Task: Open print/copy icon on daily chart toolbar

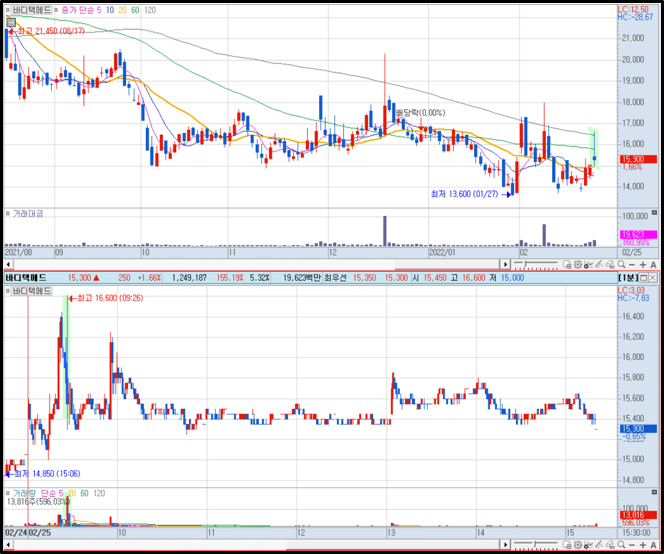Action: (x=568, y=264)
